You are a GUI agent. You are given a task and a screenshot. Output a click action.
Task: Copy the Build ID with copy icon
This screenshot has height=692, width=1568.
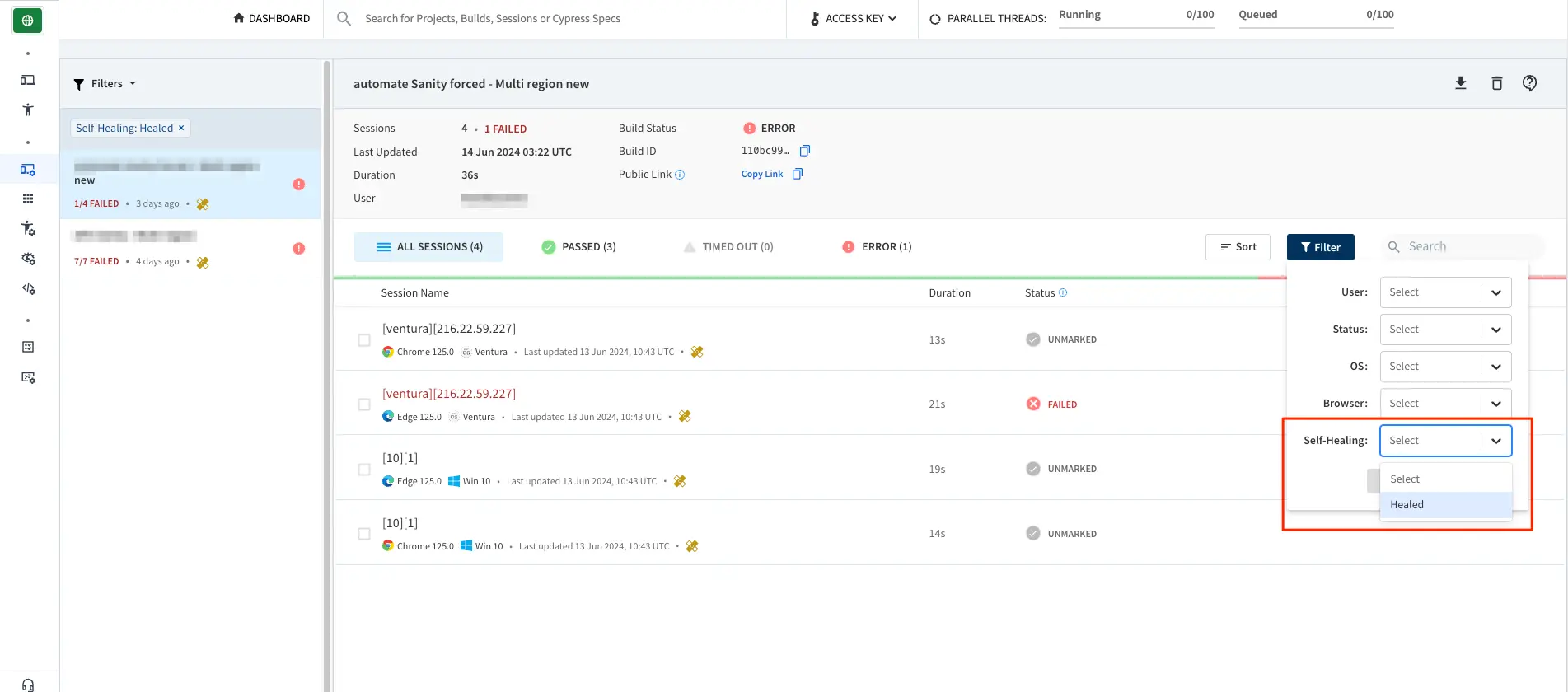(x=805, y=151)
